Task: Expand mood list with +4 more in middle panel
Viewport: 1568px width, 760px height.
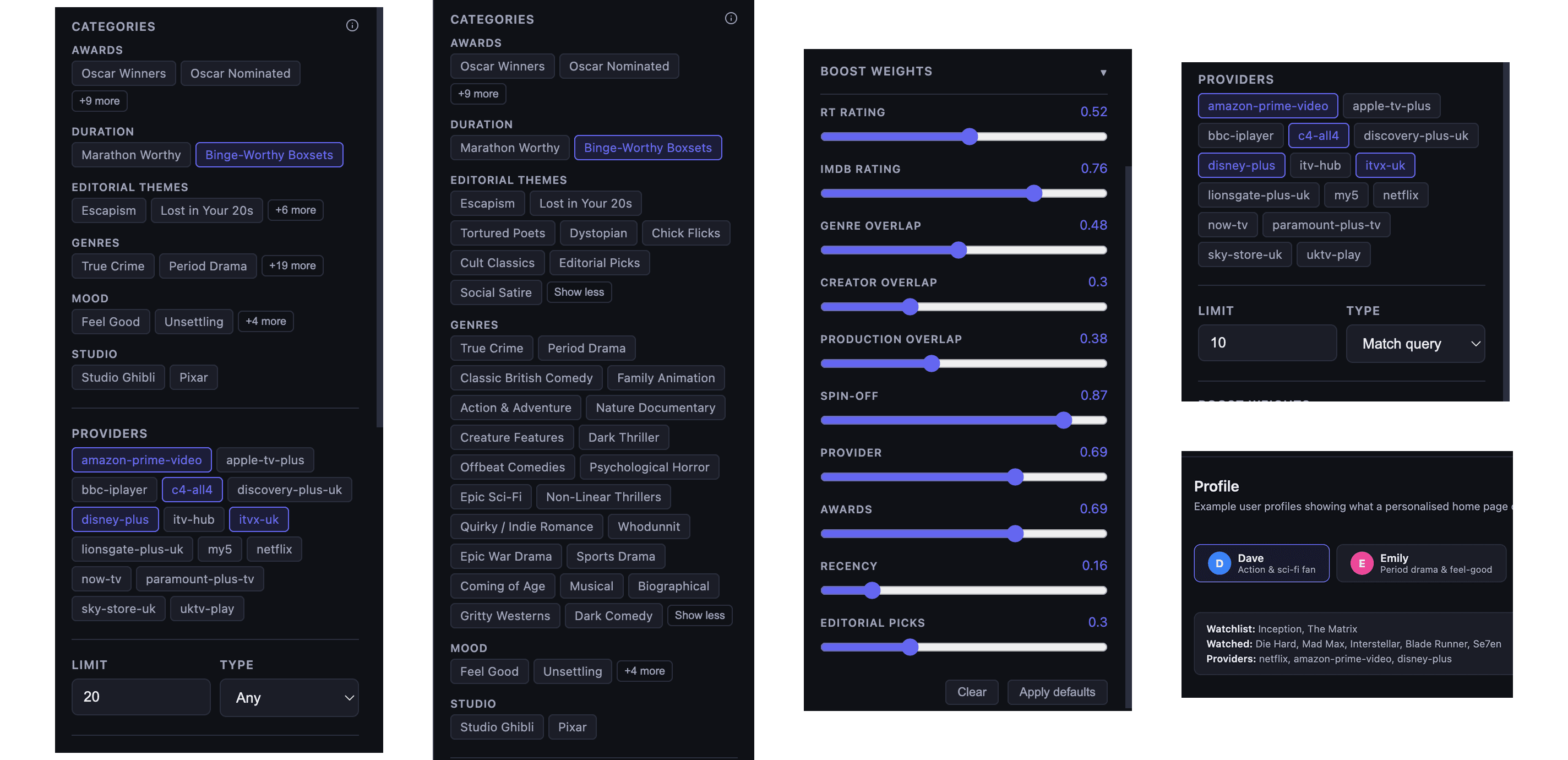Action: (644, 670)
